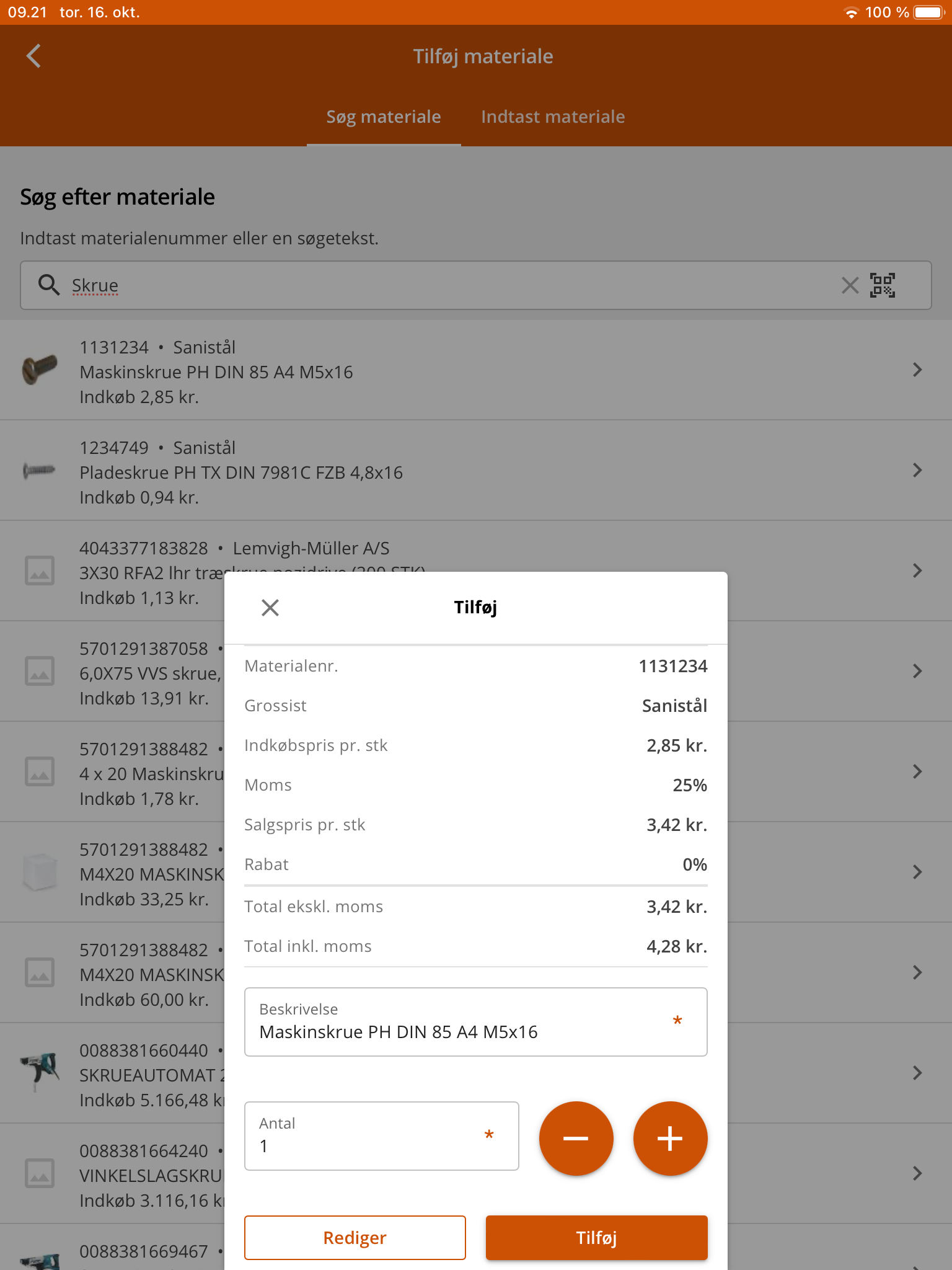Increase quantity with the plus button

670,1138
